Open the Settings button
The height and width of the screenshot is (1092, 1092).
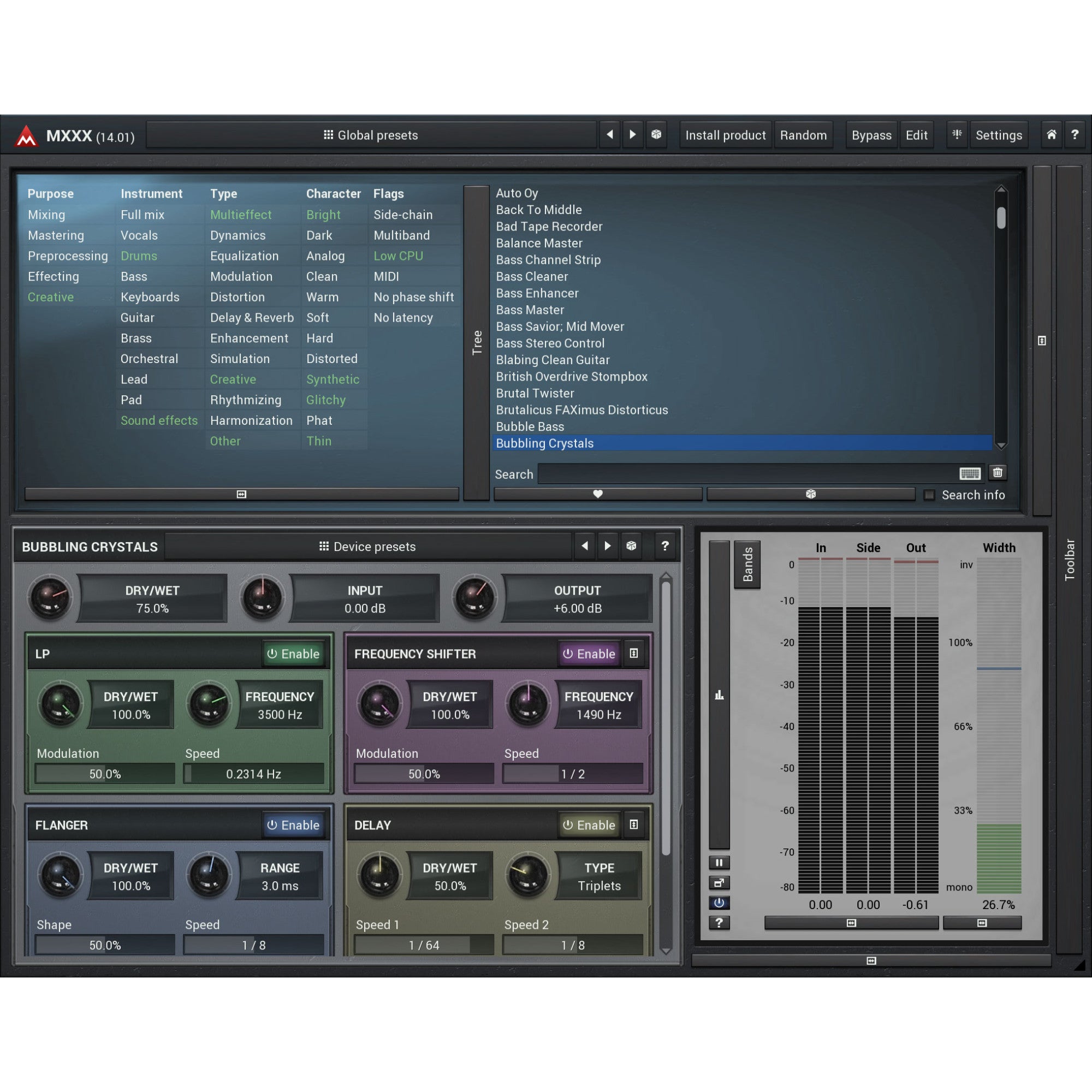pos(999,135)
